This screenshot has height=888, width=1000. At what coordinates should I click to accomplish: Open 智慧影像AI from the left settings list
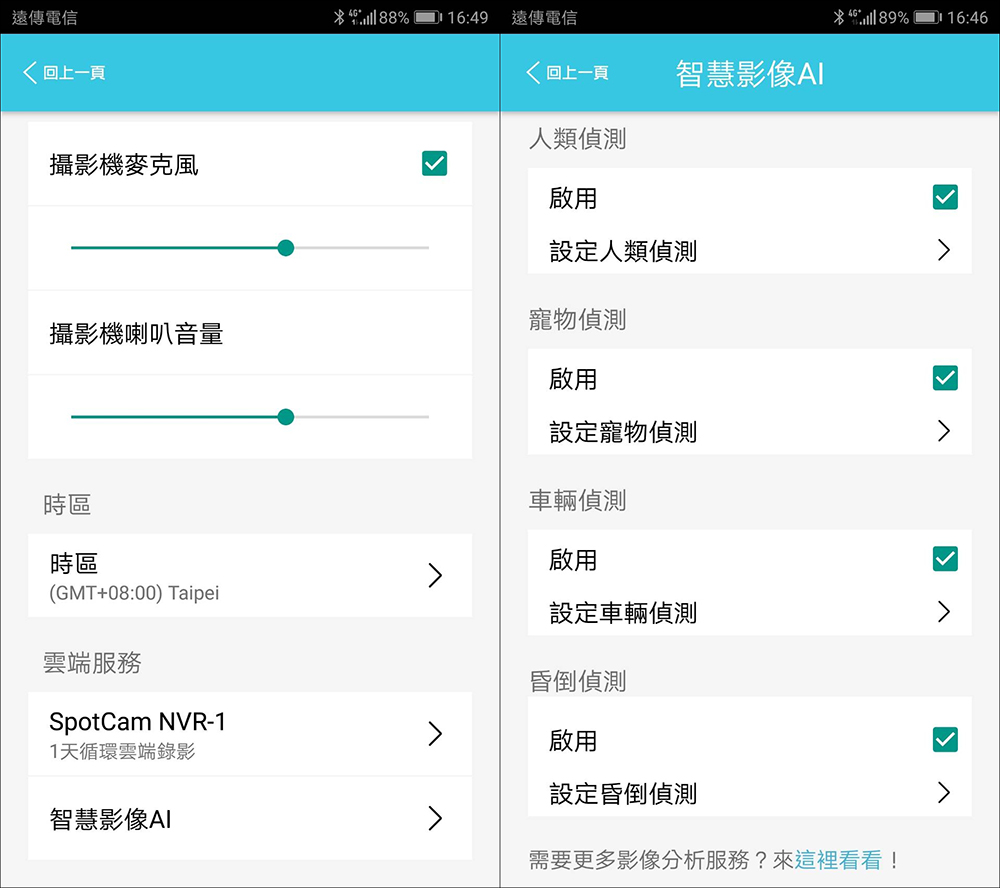250,818
